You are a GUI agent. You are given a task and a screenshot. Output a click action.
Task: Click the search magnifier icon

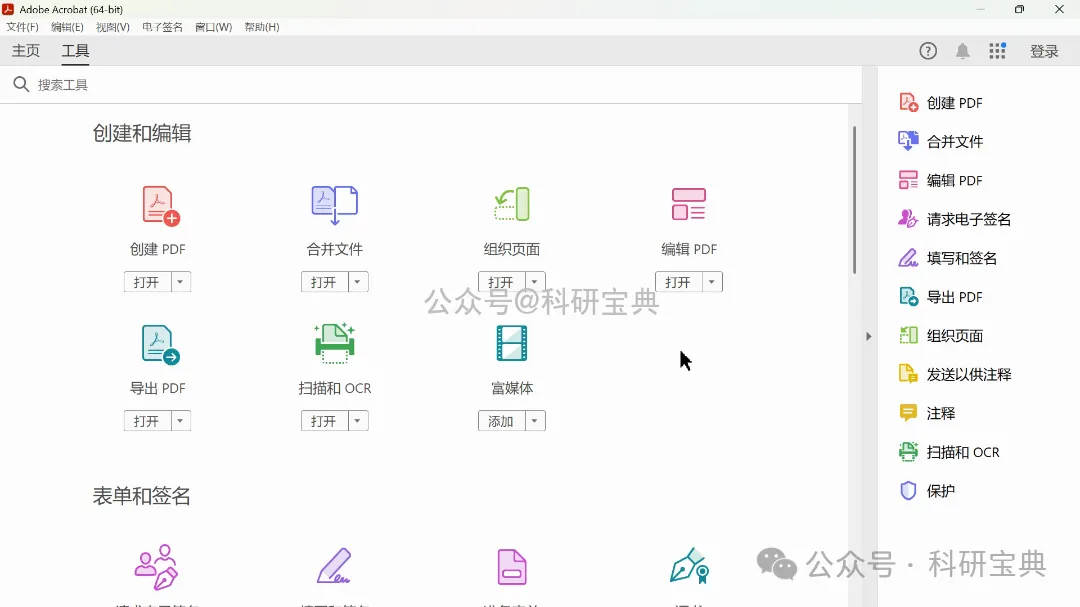(21, 84)
